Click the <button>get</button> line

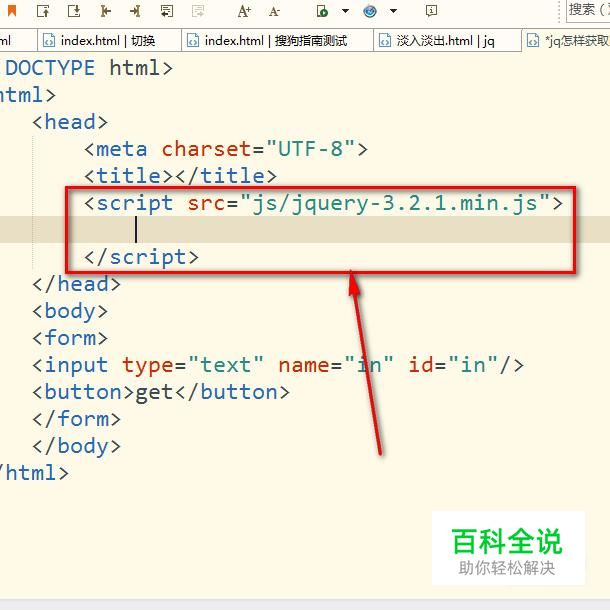pyautogui.click(x=161, y=392)
